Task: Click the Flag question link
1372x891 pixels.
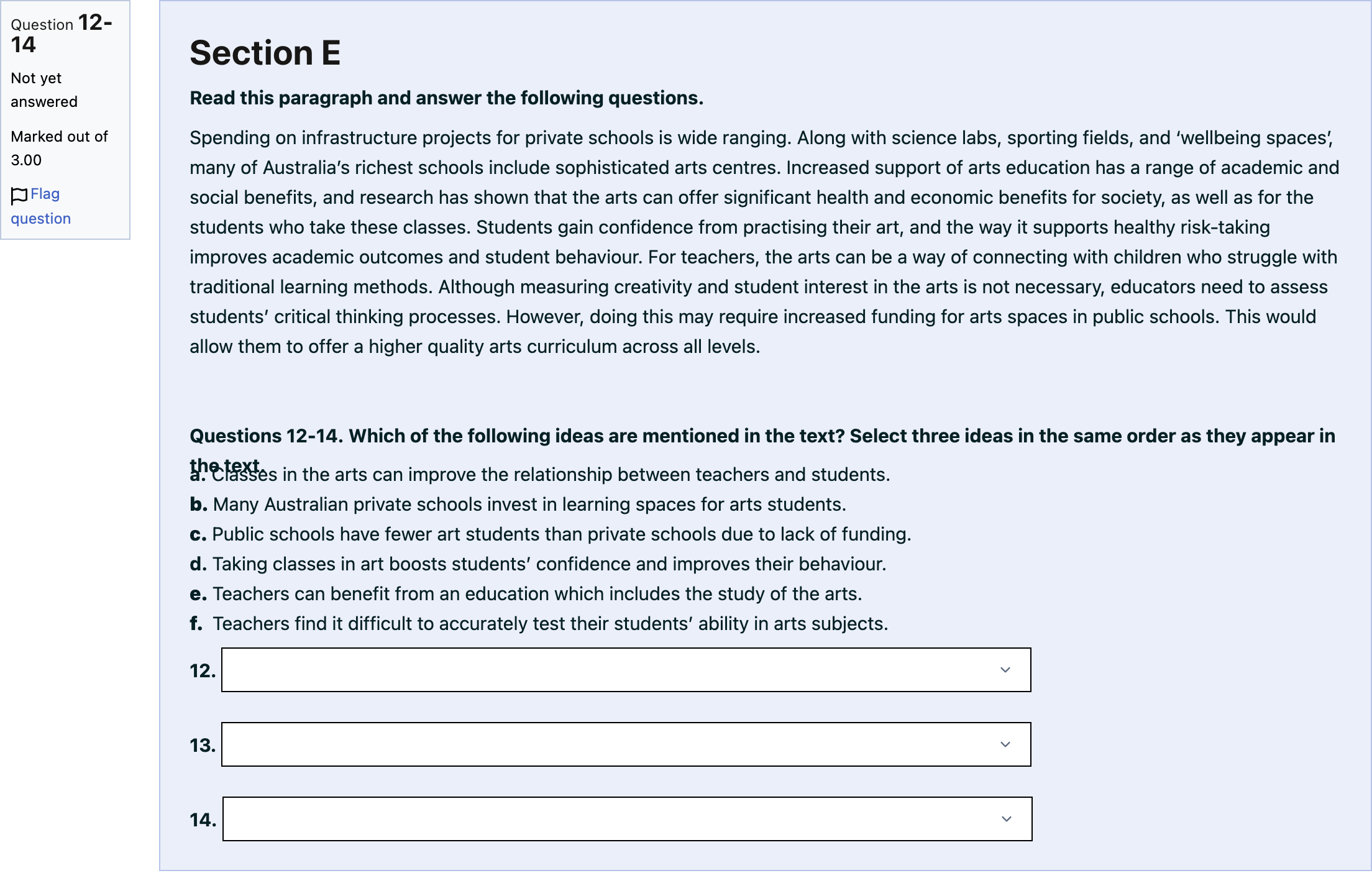Action: [41, 206]
